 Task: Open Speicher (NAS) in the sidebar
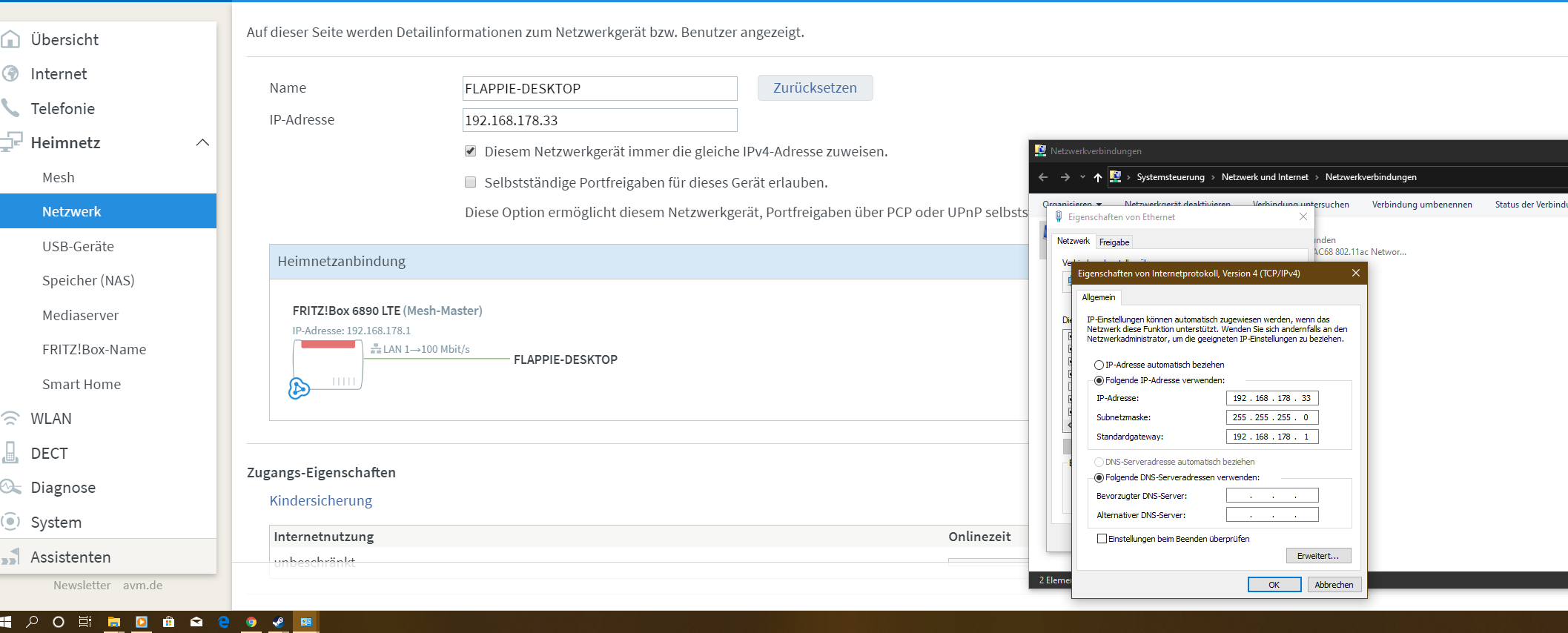click(x=88, y=280)
